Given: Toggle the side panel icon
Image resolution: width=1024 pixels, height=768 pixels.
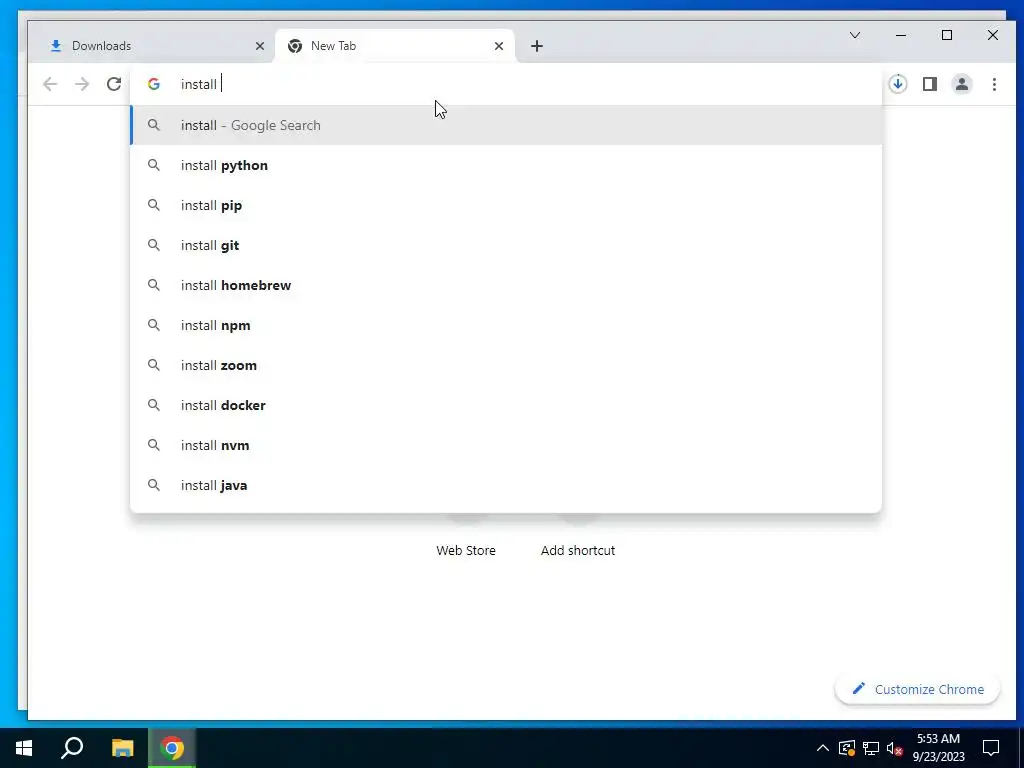Looking at the screenshot, I should coord(930,84).
